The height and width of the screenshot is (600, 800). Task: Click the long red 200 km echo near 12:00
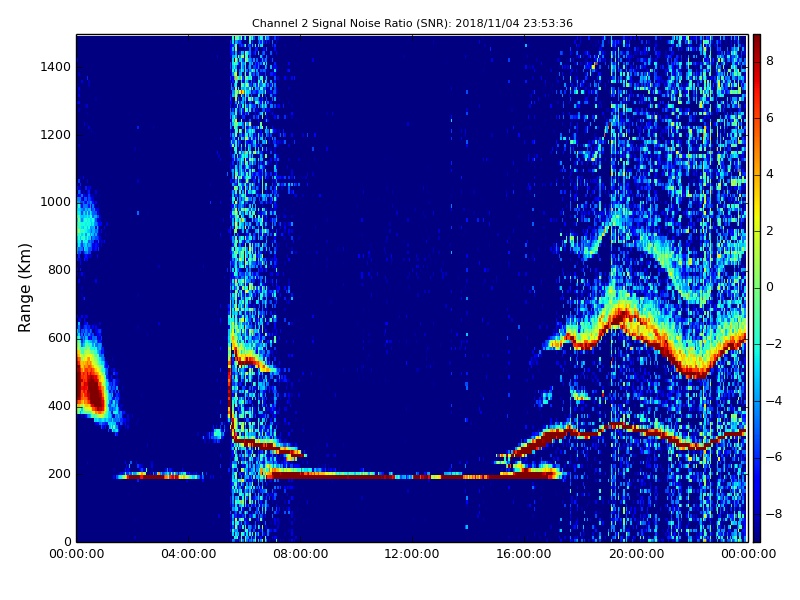click(413, 476)
